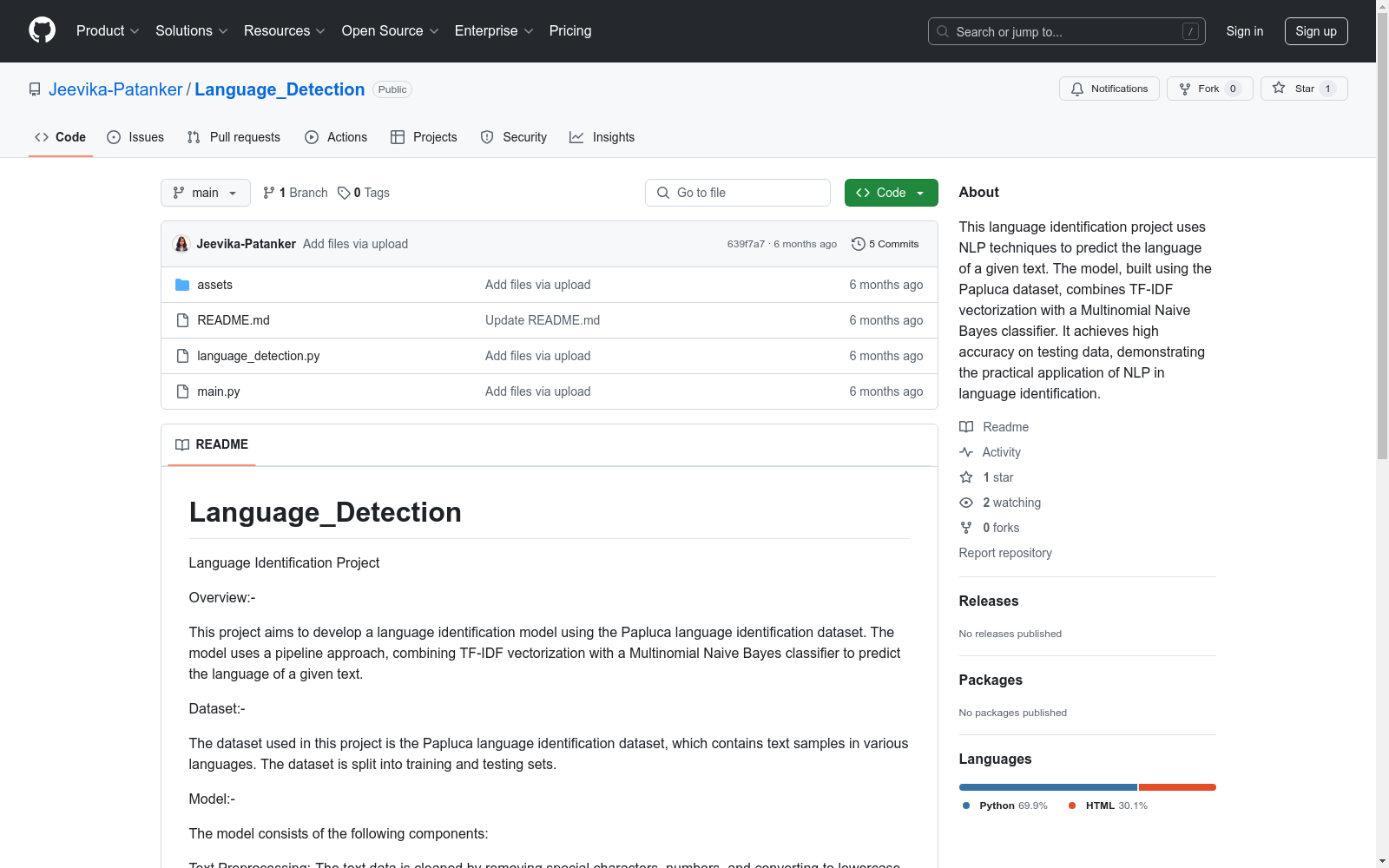
Task: Click the Sign up button
Action: pyautogui.click(x=1316, y=31)
